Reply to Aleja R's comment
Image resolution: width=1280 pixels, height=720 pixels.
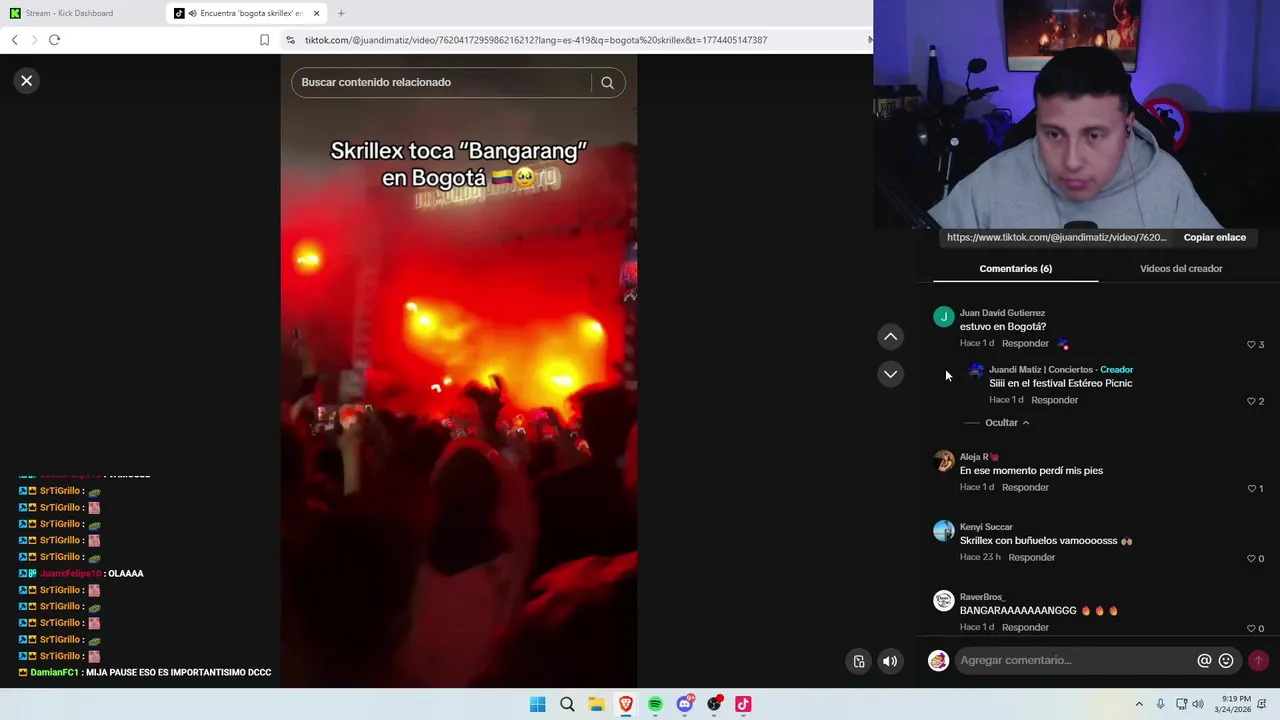(x=1025, y=487)
